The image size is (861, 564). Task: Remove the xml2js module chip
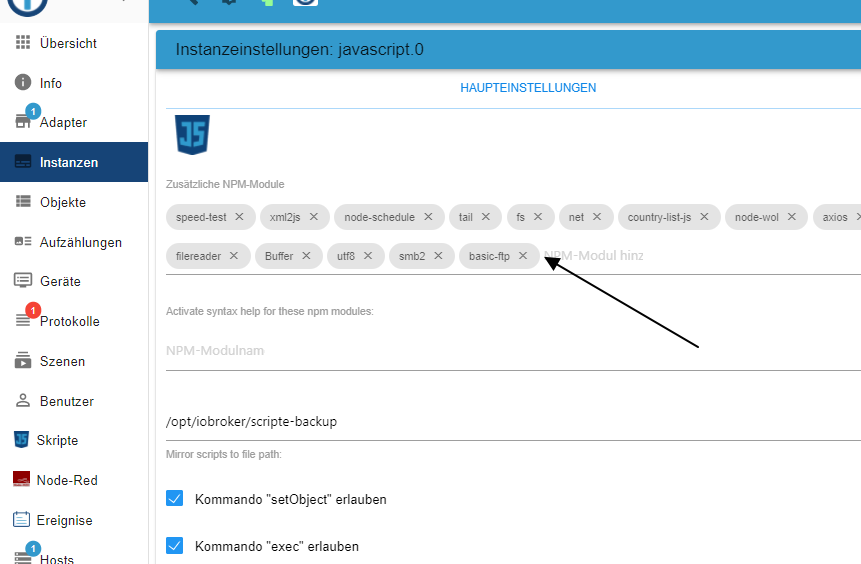pyautogui.click(x=314, y=217)
